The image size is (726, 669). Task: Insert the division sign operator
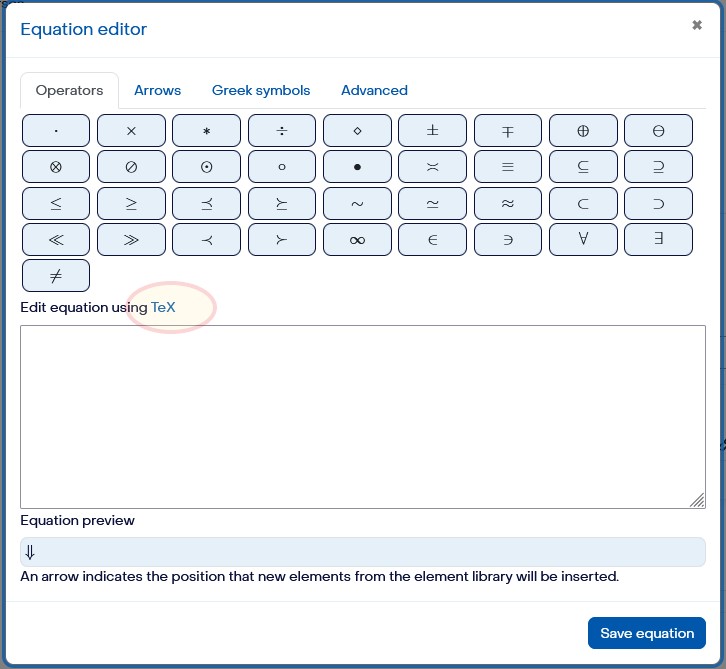click(x=282, y=131)
